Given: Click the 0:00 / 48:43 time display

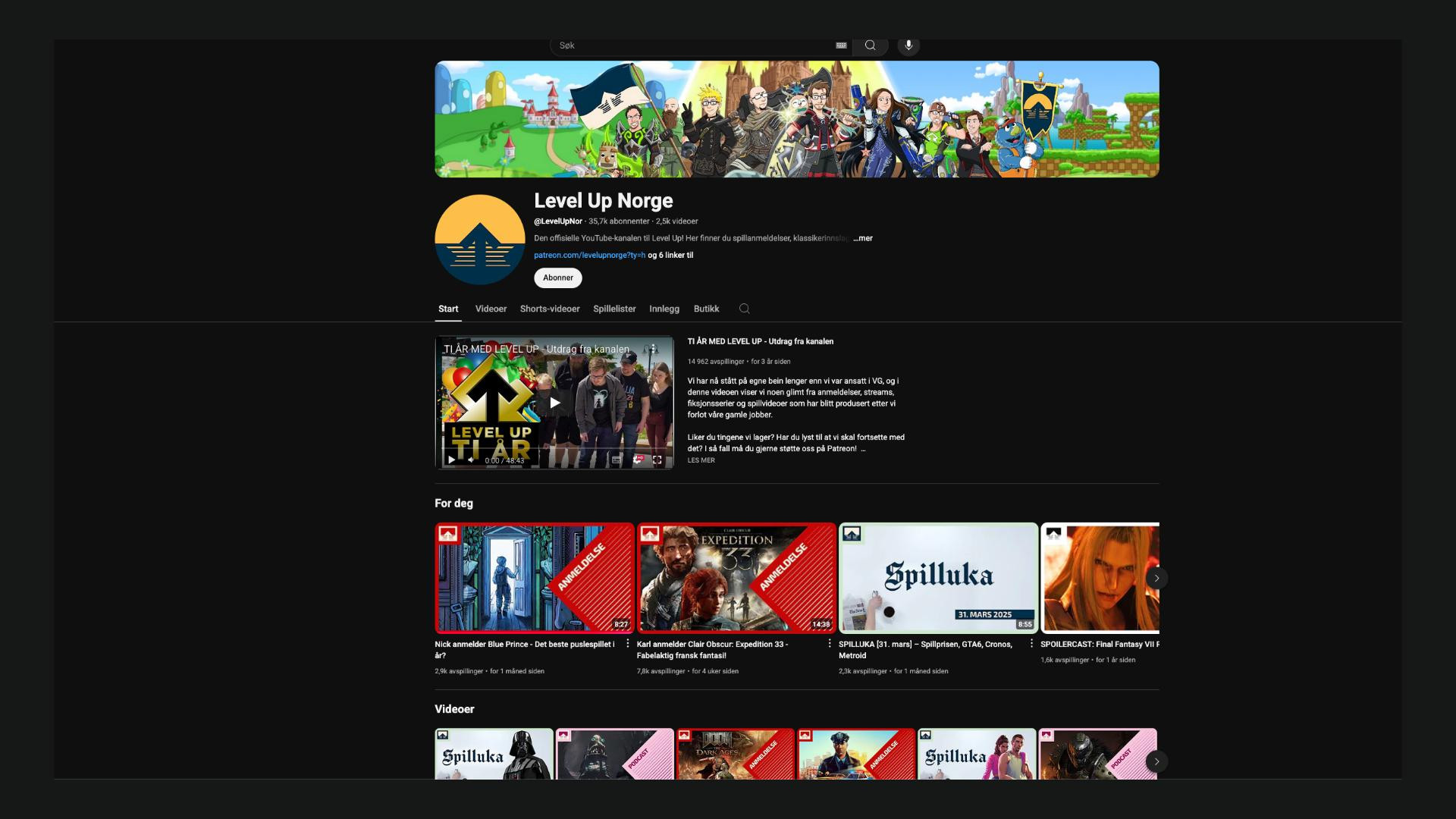Looking at the screenshot, I should point(504,460).
